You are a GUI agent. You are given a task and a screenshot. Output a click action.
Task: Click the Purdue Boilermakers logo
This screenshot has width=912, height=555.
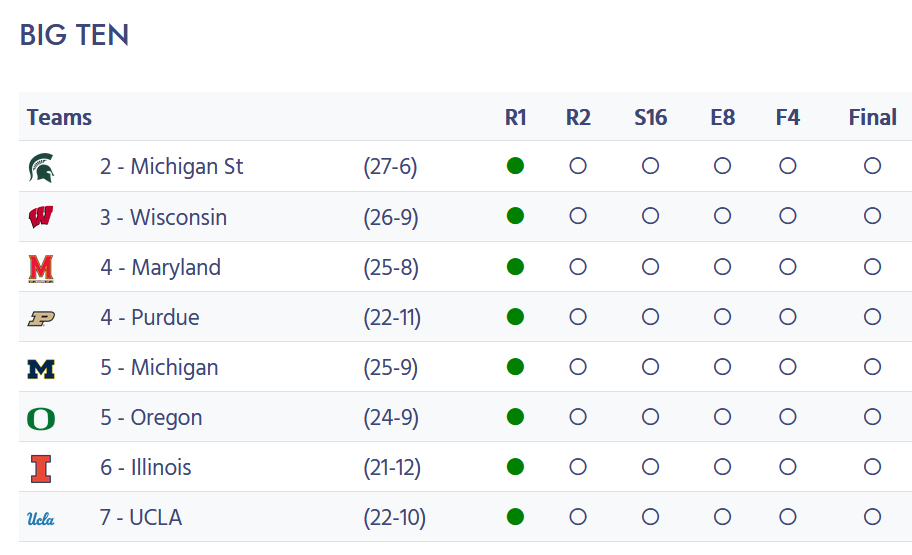(41, 318)
